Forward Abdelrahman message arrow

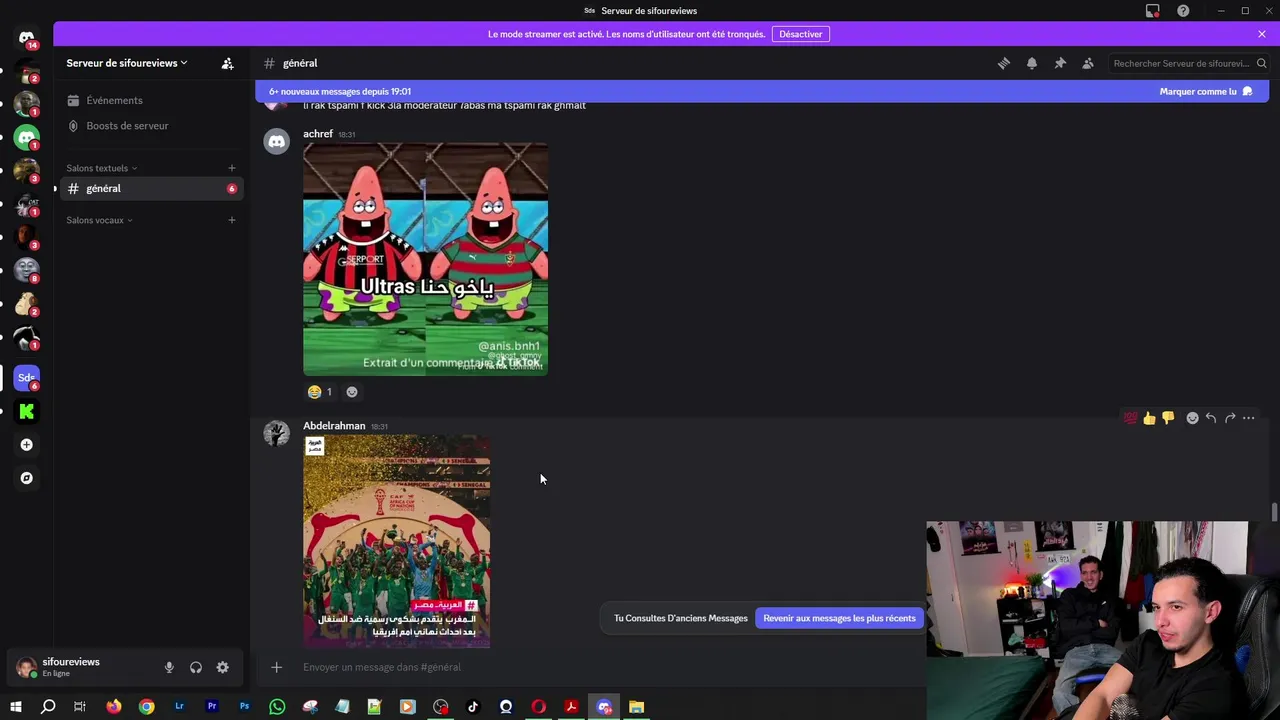click(x=1230, y=418)
